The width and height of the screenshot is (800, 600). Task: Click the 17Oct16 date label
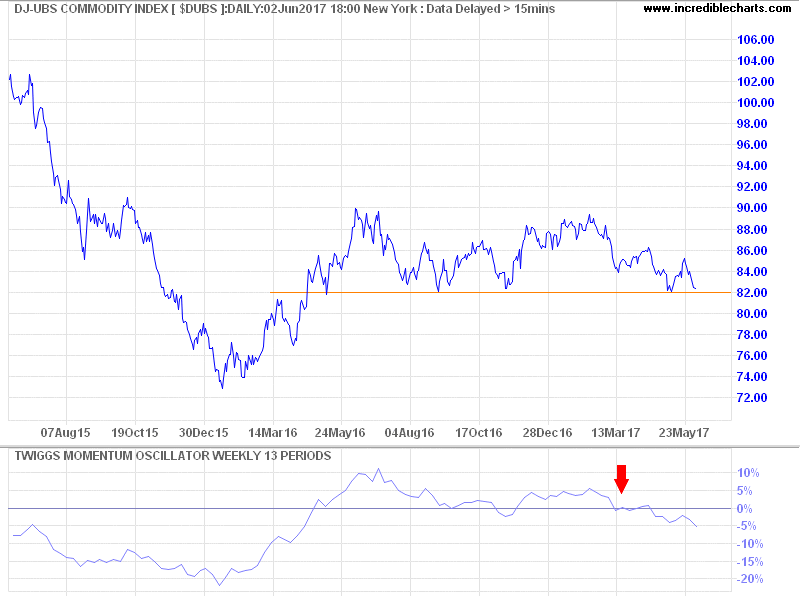point(479,433)
